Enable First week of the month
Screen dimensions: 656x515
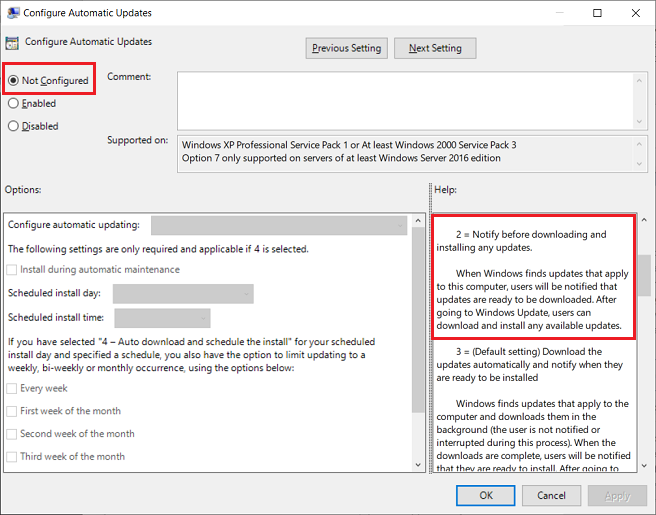[x=13, y=411]
